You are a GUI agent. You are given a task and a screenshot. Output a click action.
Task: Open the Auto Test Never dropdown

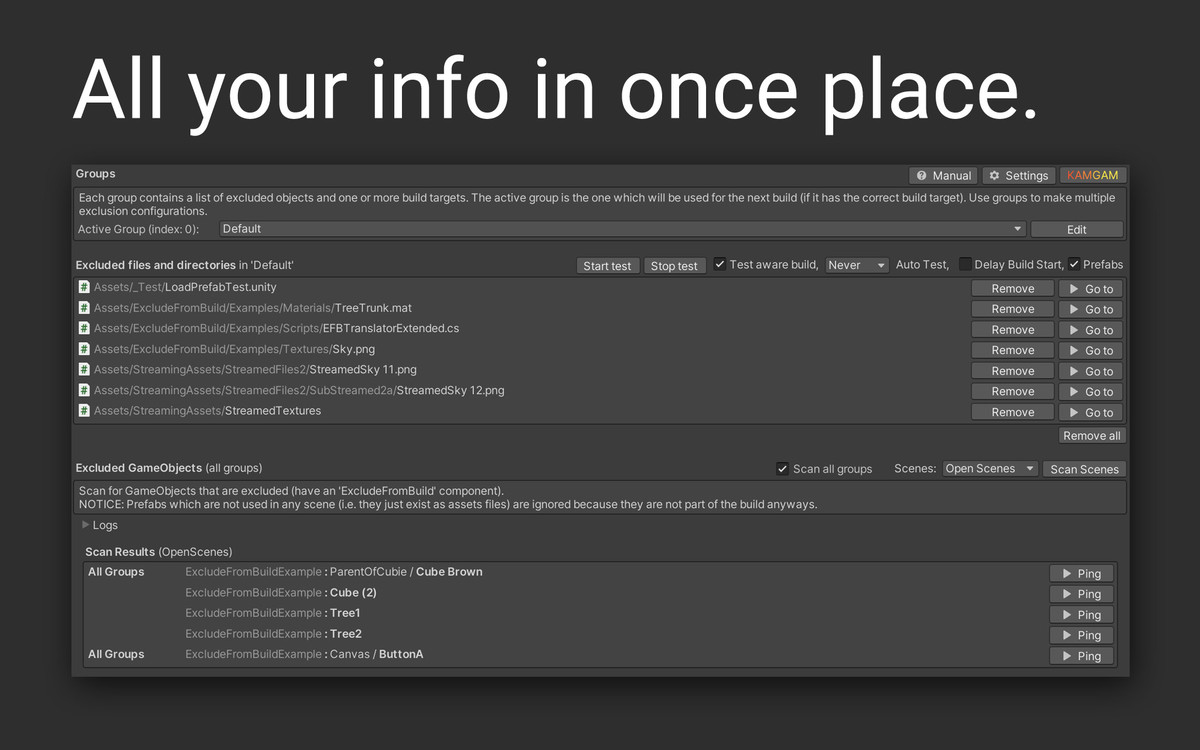point(856,265)
